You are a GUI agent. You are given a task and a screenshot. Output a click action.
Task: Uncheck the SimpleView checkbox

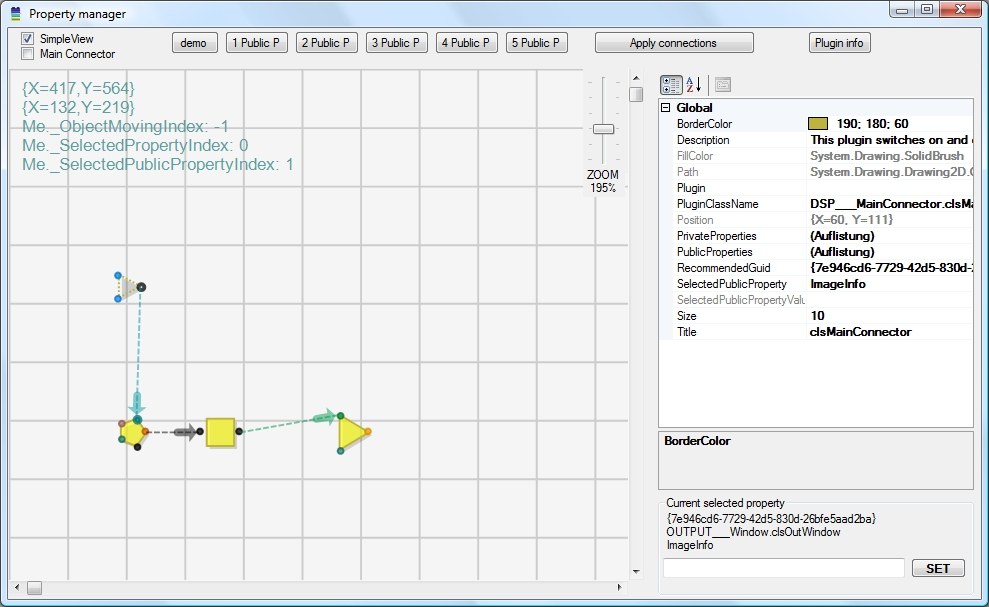click(28, 38)
